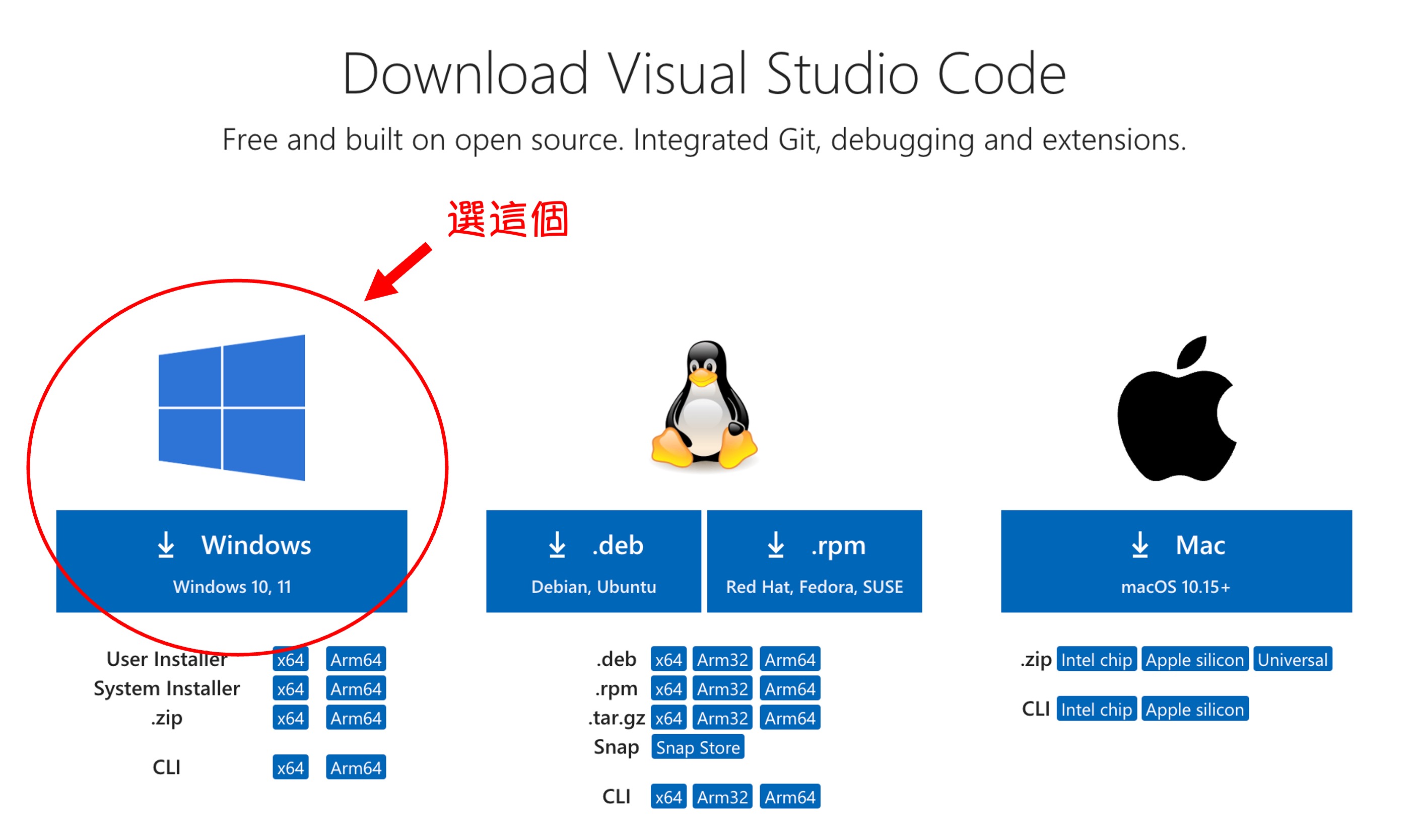
Task: Download the Mac macOS 10.15+ build
Action: tap(1176, 561)
